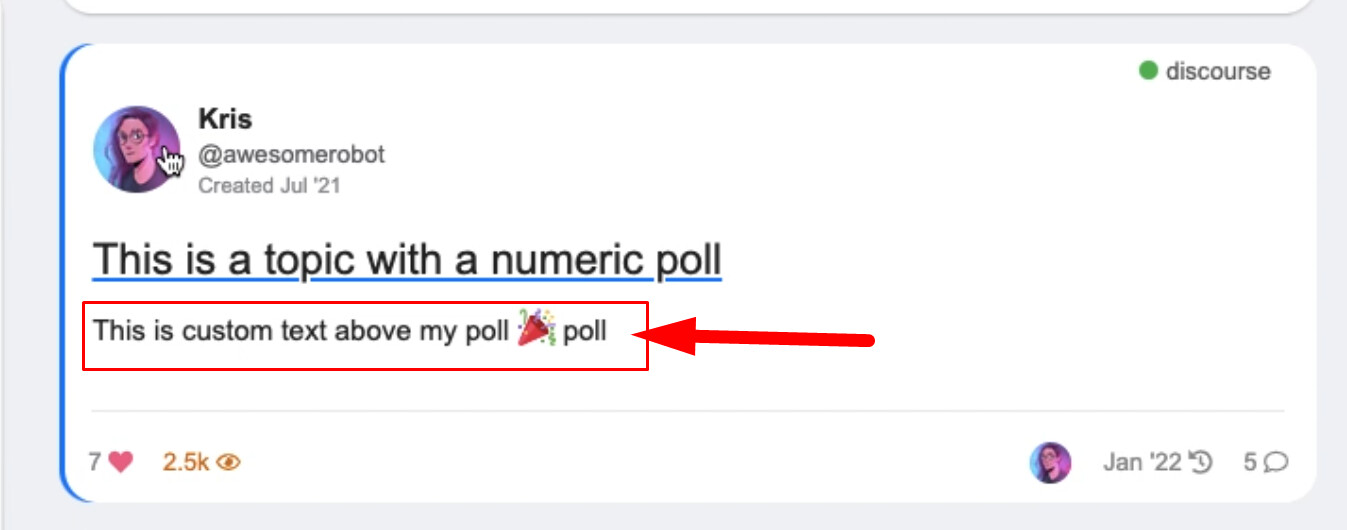Click the eye views icon
The image size is (1347, 530).
click(229, 462)
